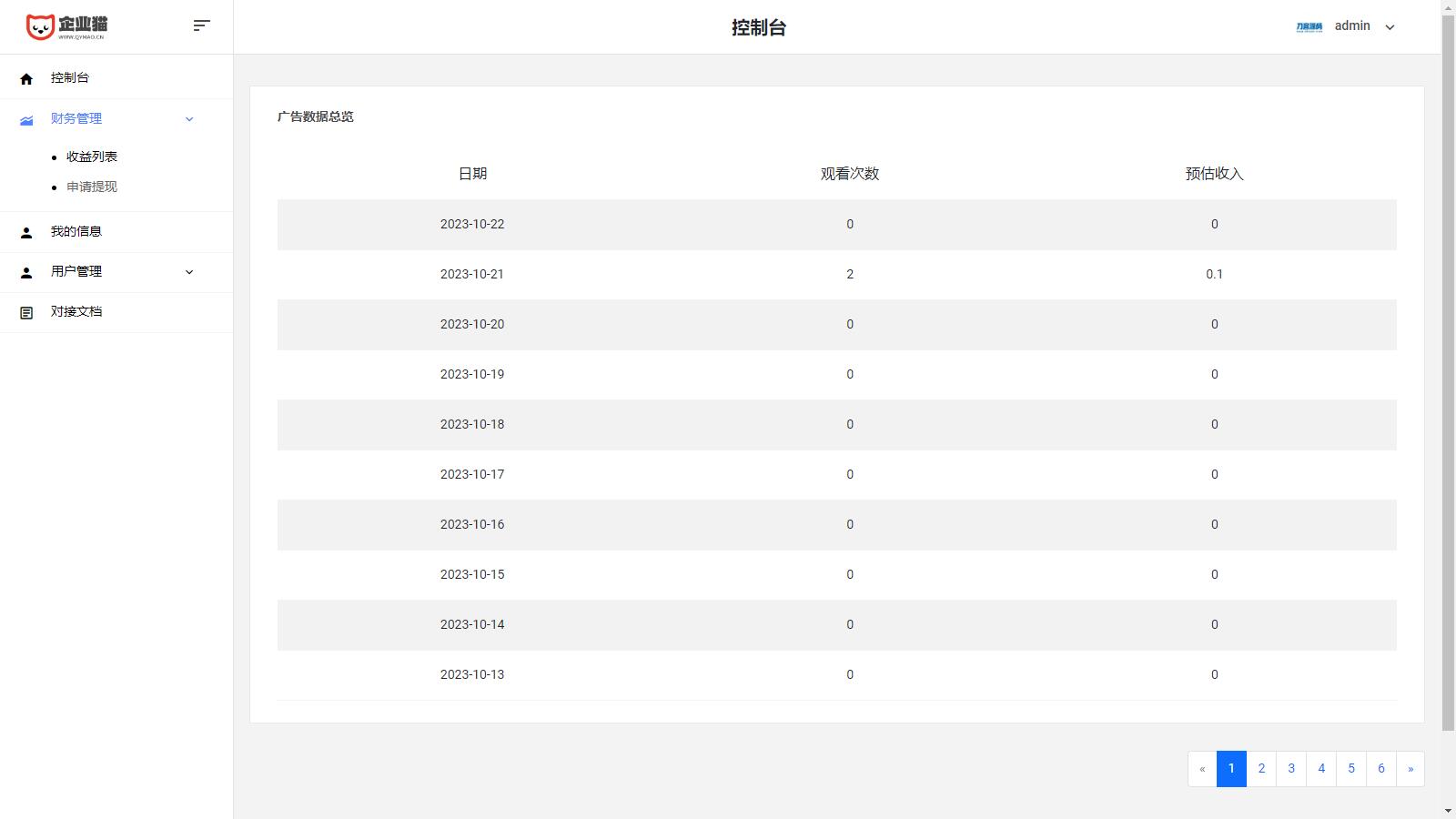Screen dimensions: 1456x819
Task: Open the 收益列表 submenu item
Action: [92, 157]
